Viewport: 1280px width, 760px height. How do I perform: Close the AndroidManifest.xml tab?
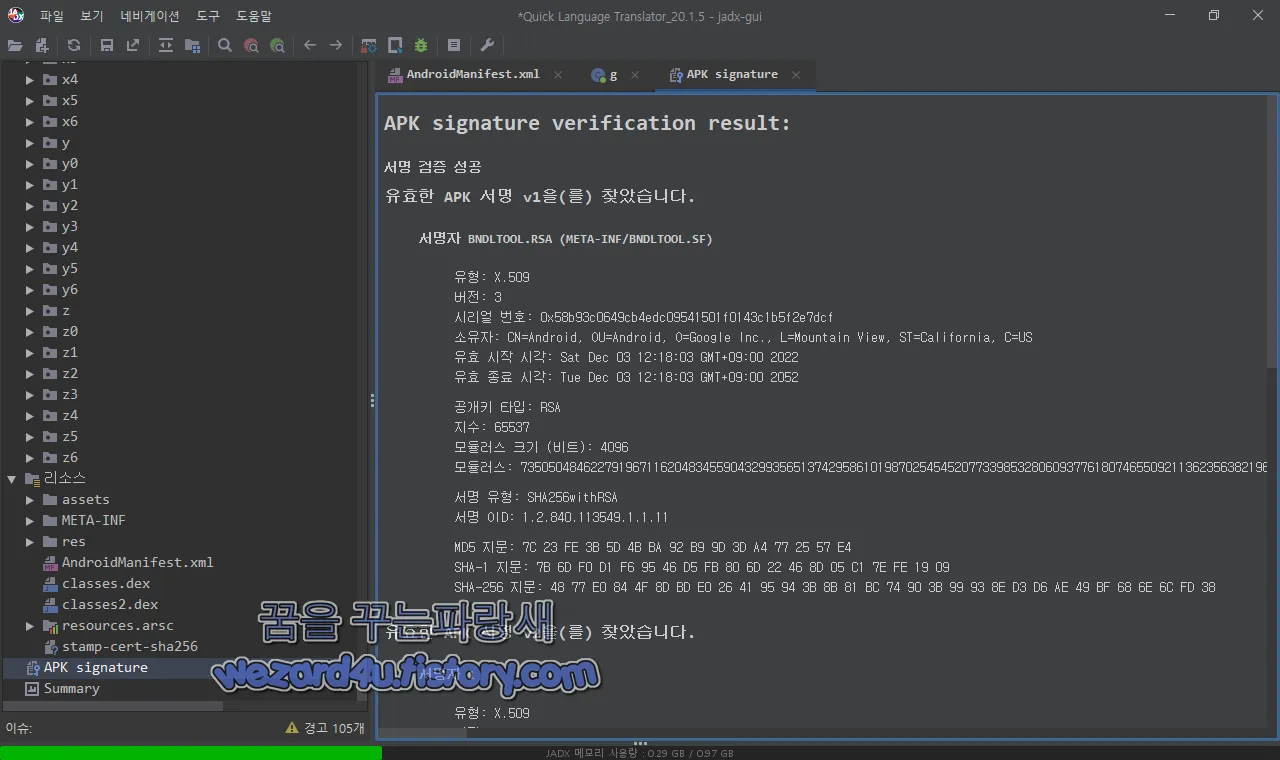558,75
